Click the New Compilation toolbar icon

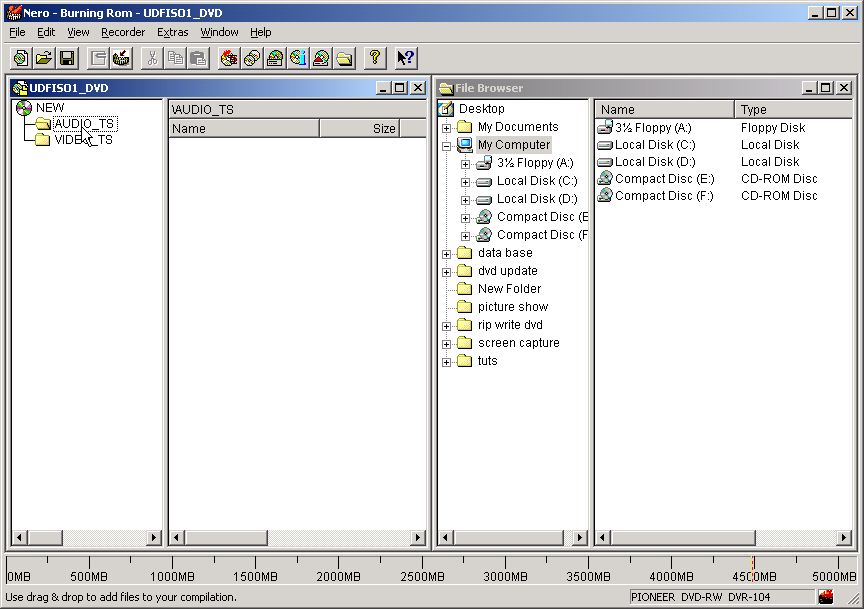pyautogui.click(x=21, y=58)
